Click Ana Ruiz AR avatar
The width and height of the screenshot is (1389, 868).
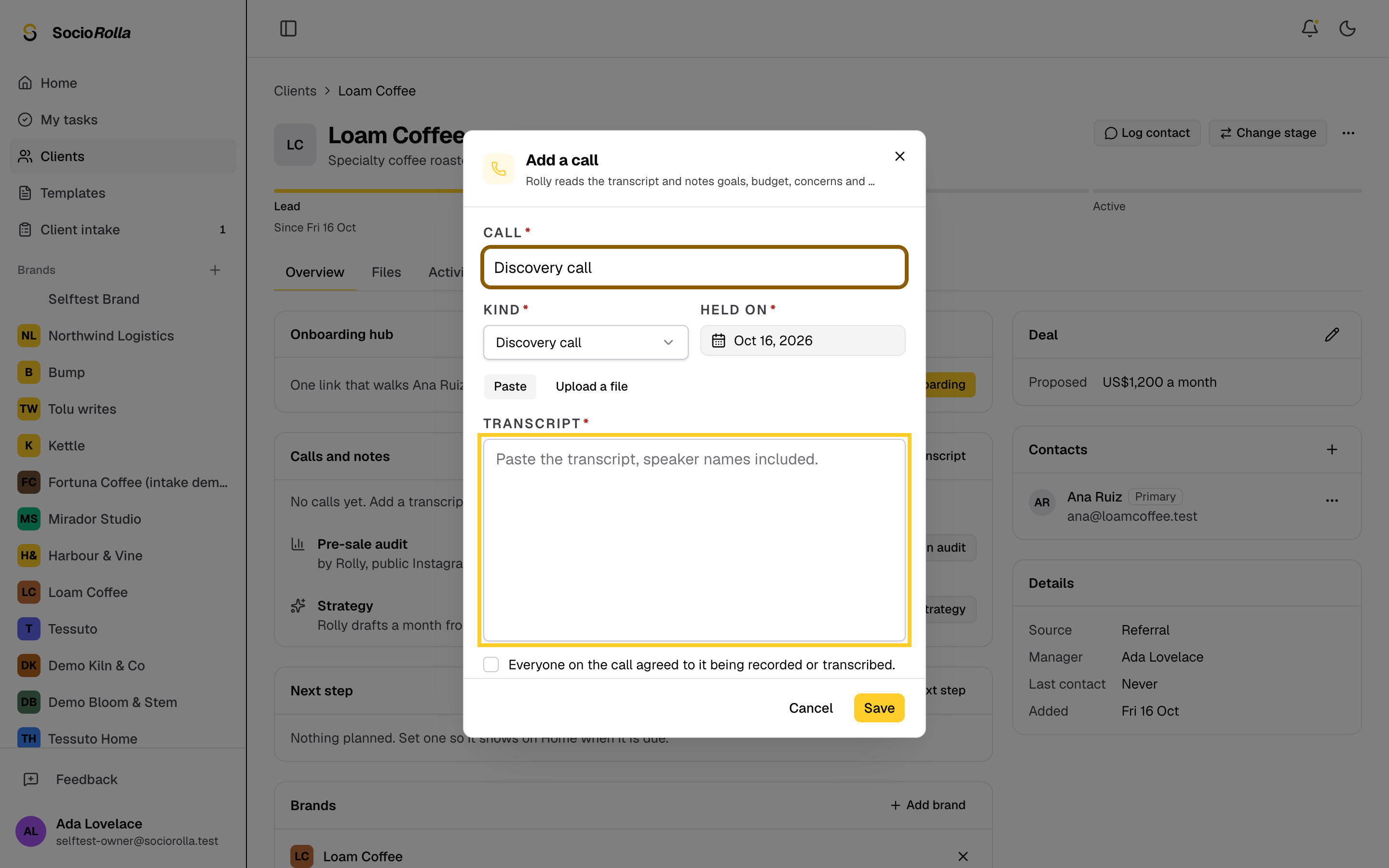[x=1042, y=502]
